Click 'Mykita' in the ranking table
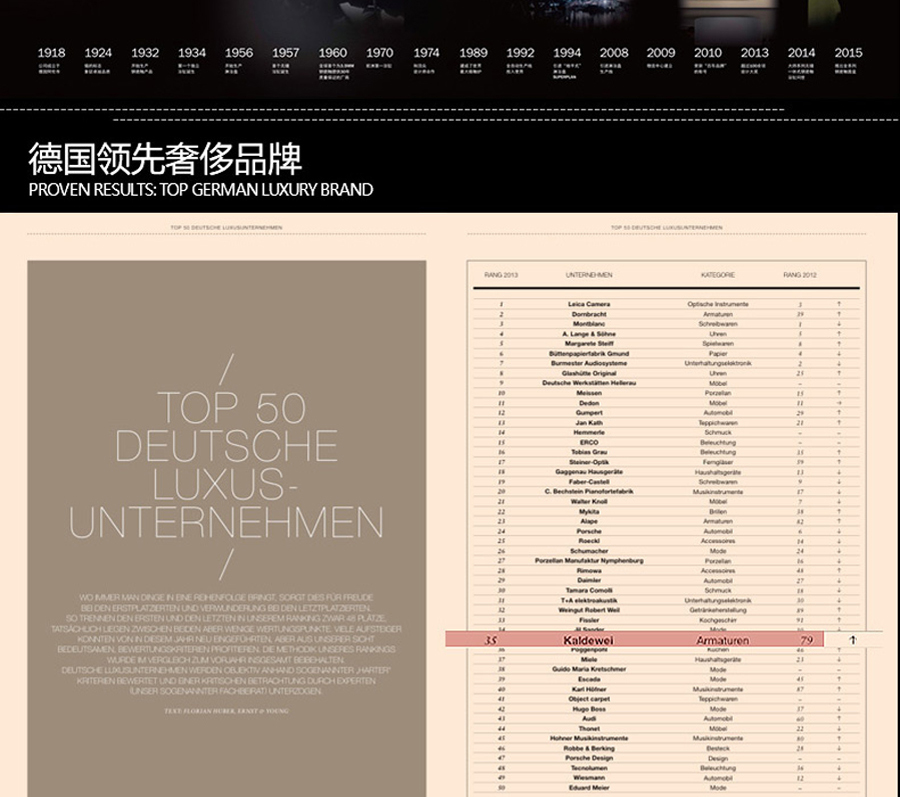Screen dimensions: 900x797 (589, 512)
